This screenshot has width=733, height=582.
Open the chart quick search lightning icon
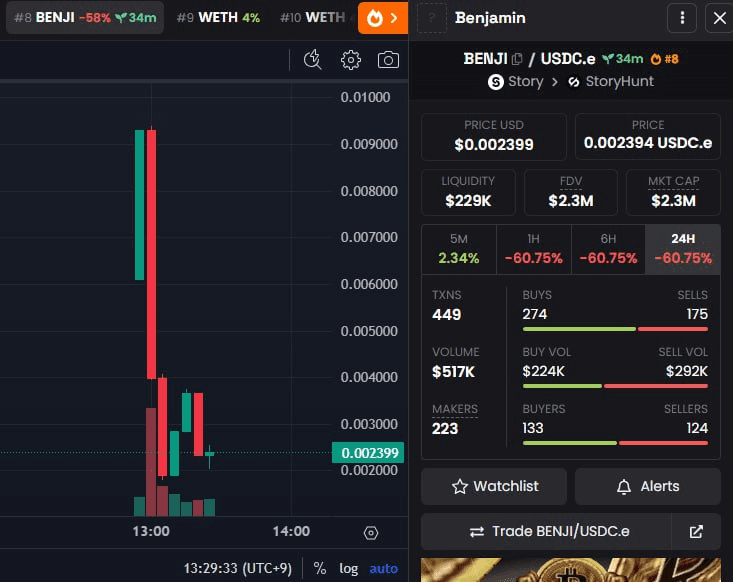[x=312, y=60]
